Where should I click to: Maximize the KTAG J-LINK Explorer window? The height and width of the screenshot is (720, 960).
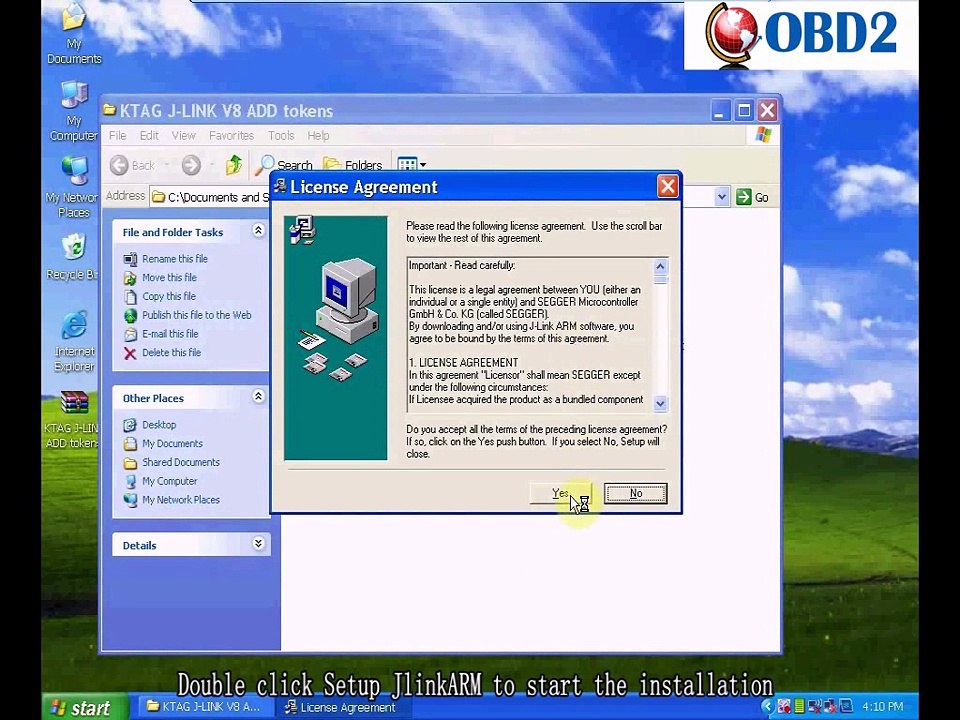pyautogui.click(x=744, y=111)
